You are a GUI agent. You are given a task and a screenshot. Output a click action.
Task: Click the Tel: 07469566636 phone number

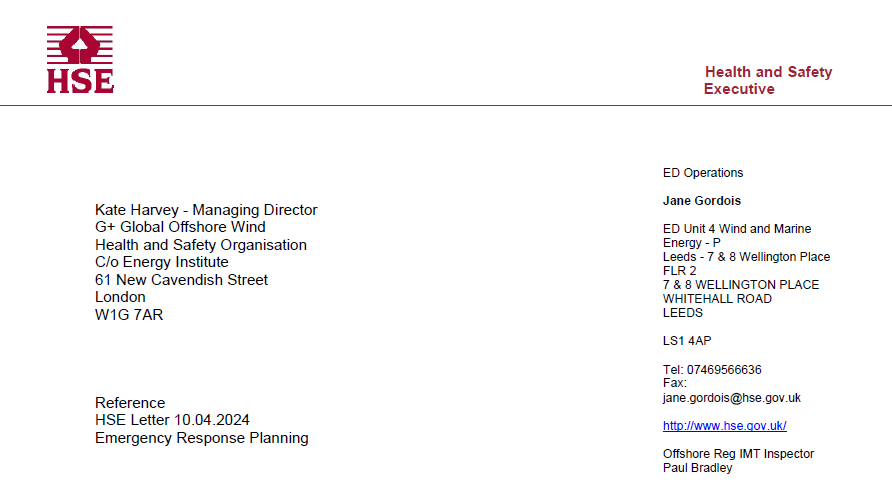[712, 370]
